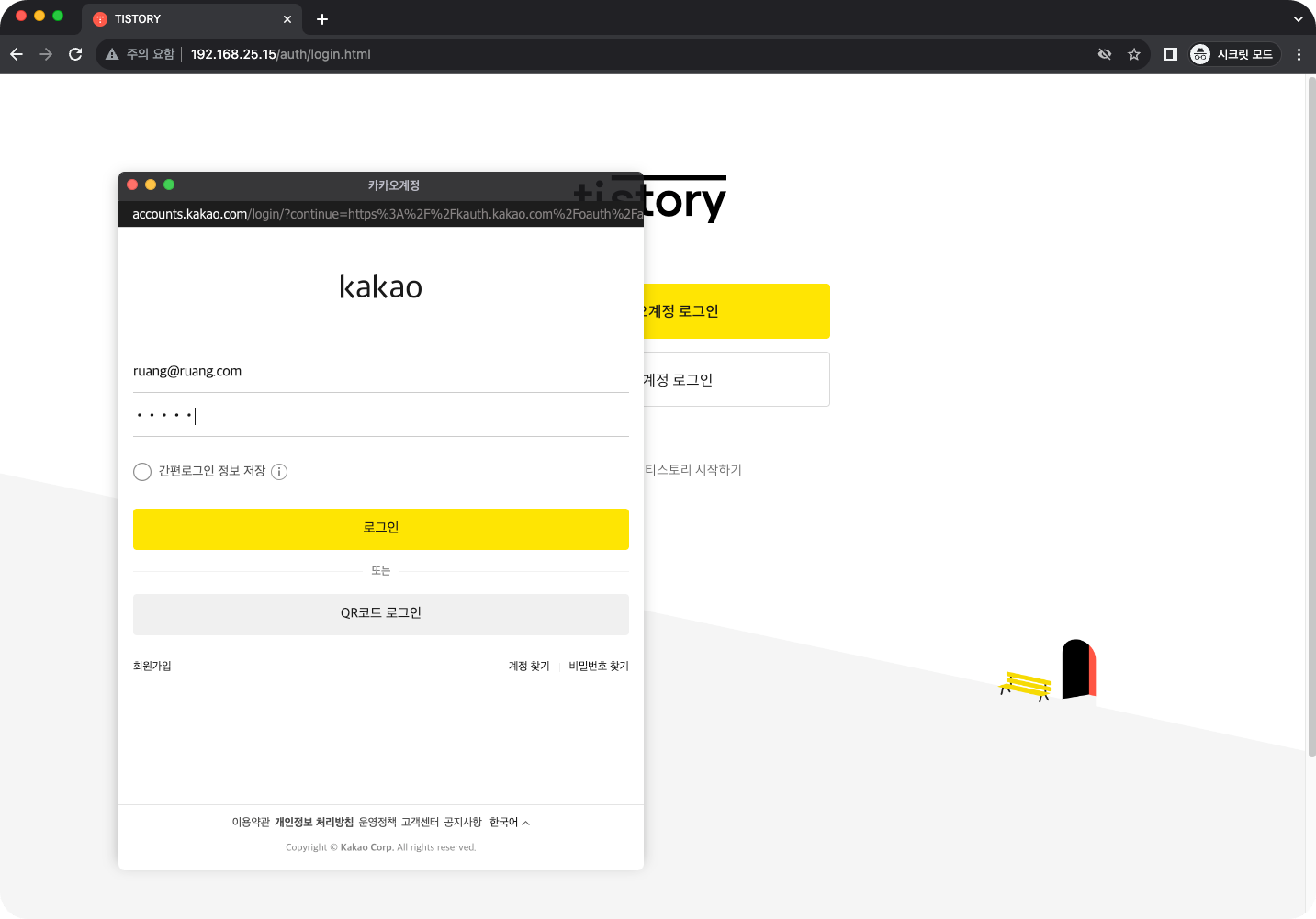Image resolution: width=1316 pixels, height=919 pixels.
Task: Open 개인정보 처리방침 footer link
Action: pos(314,823)
